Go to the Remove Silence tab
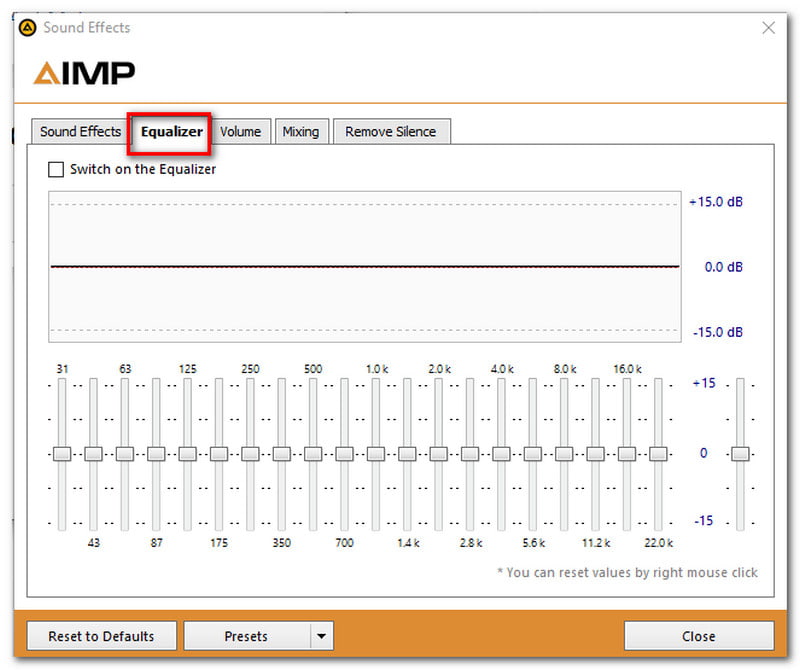The width and height of the screenshot is (800, 670). [391, 132]
